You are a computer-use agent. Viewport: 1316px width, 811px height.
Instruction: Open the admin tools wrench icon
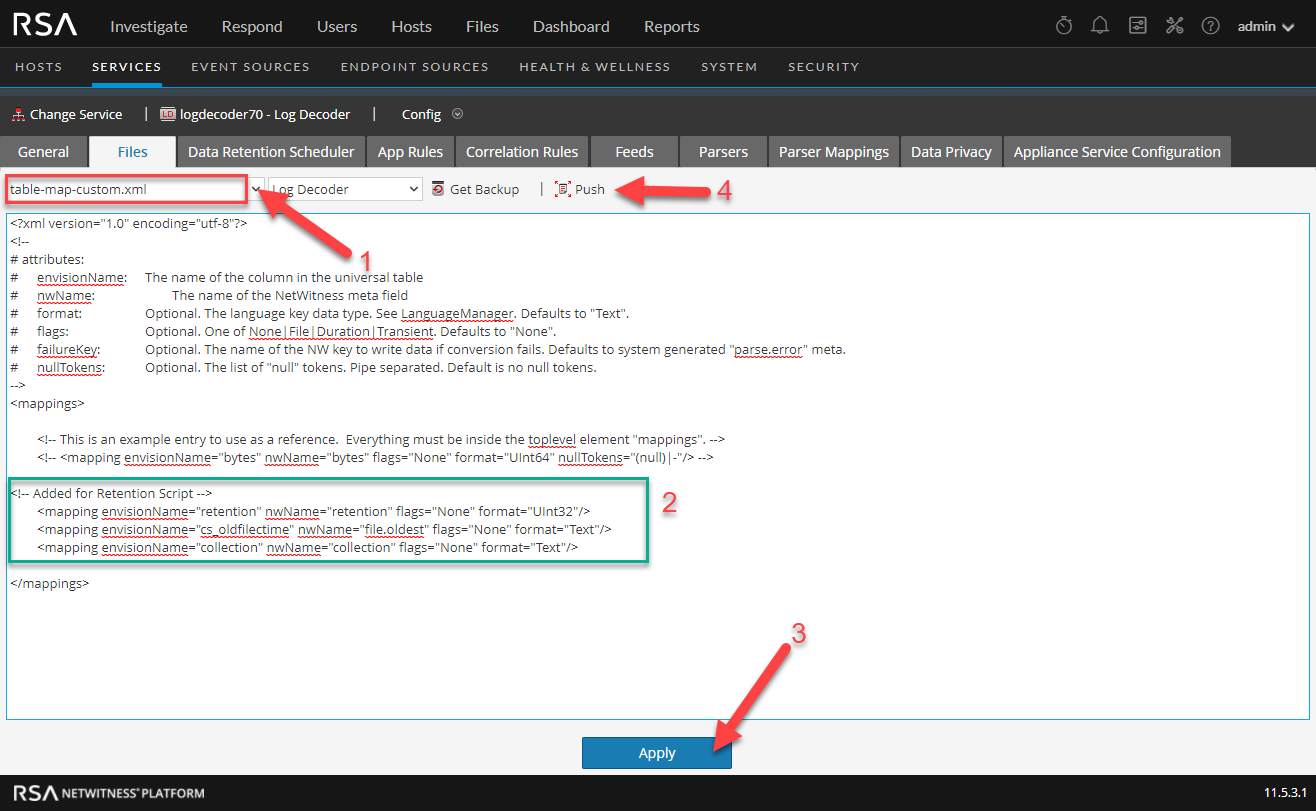1174,26
